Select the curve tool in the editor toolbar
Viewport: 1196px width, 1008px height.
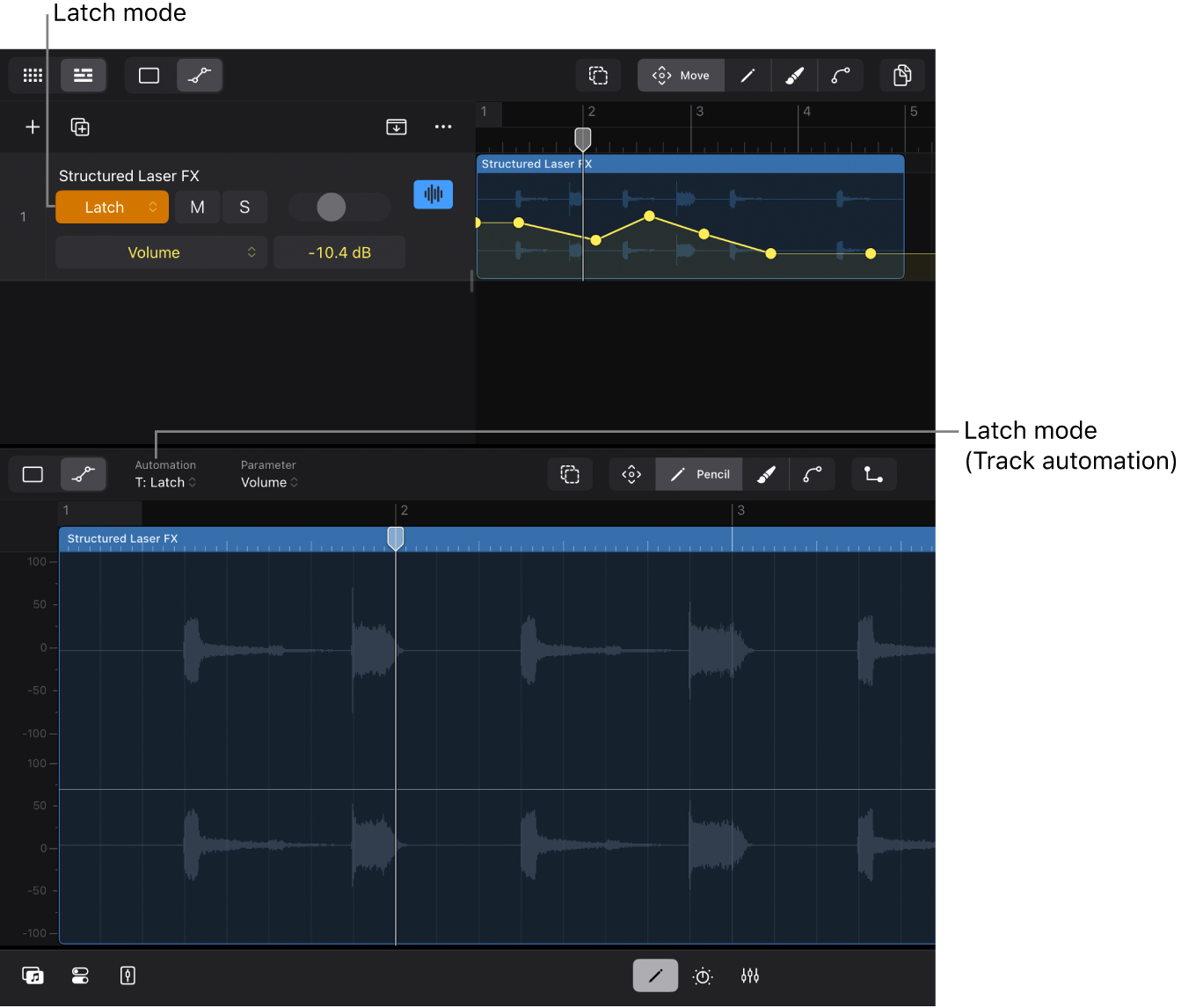click(x=812, y=474)
